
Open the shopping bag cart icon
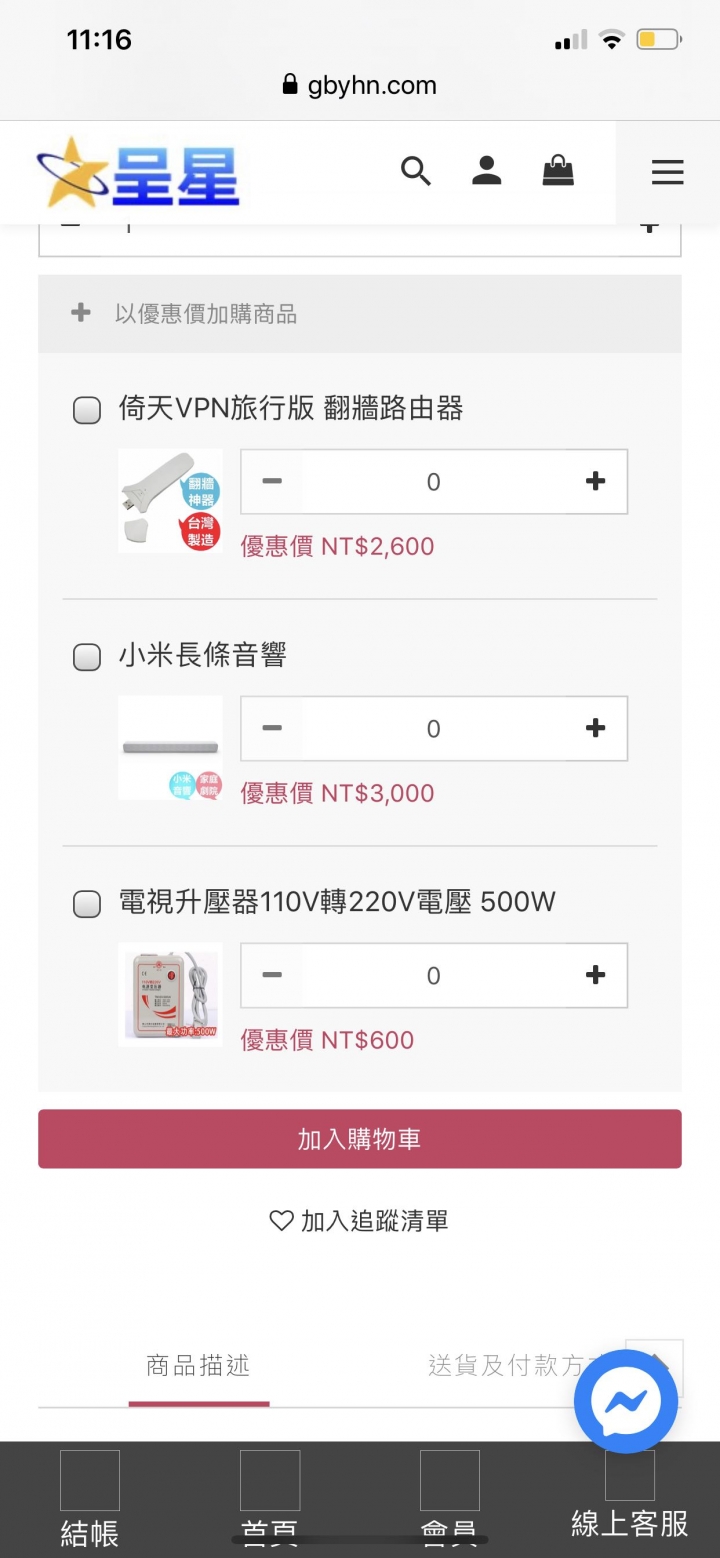tap(558, 171)
